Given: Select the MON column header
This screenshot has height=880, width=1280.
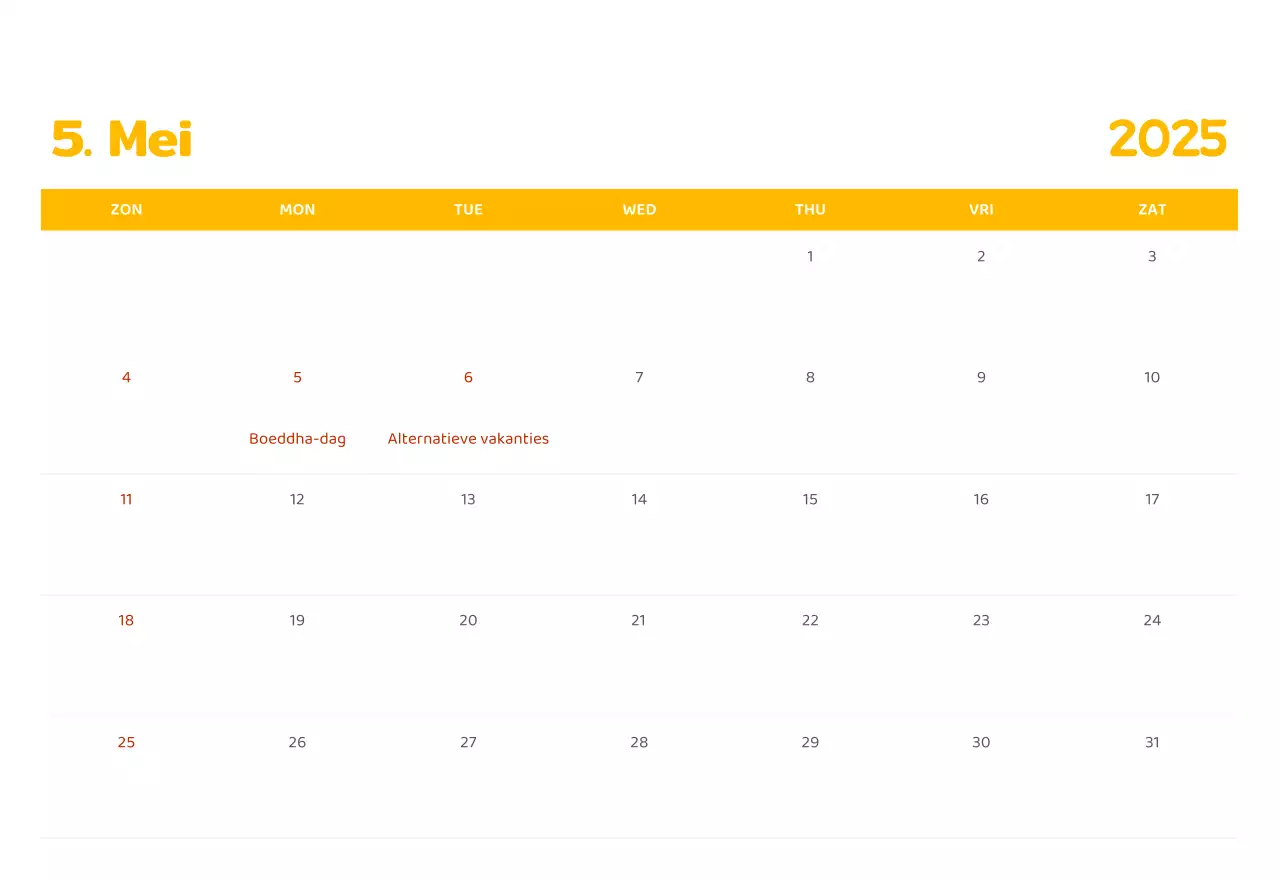Looking at the screenshot, I should point(297,209).
